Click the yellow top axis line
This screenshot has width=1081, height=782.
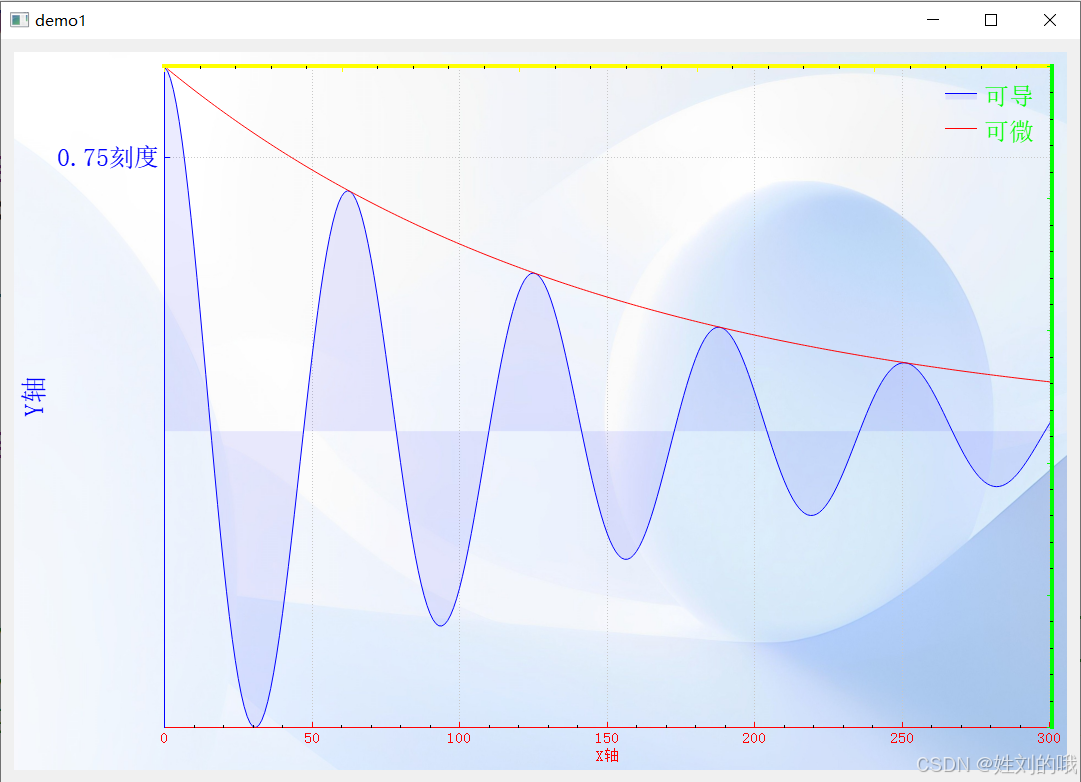pos(607,66)
